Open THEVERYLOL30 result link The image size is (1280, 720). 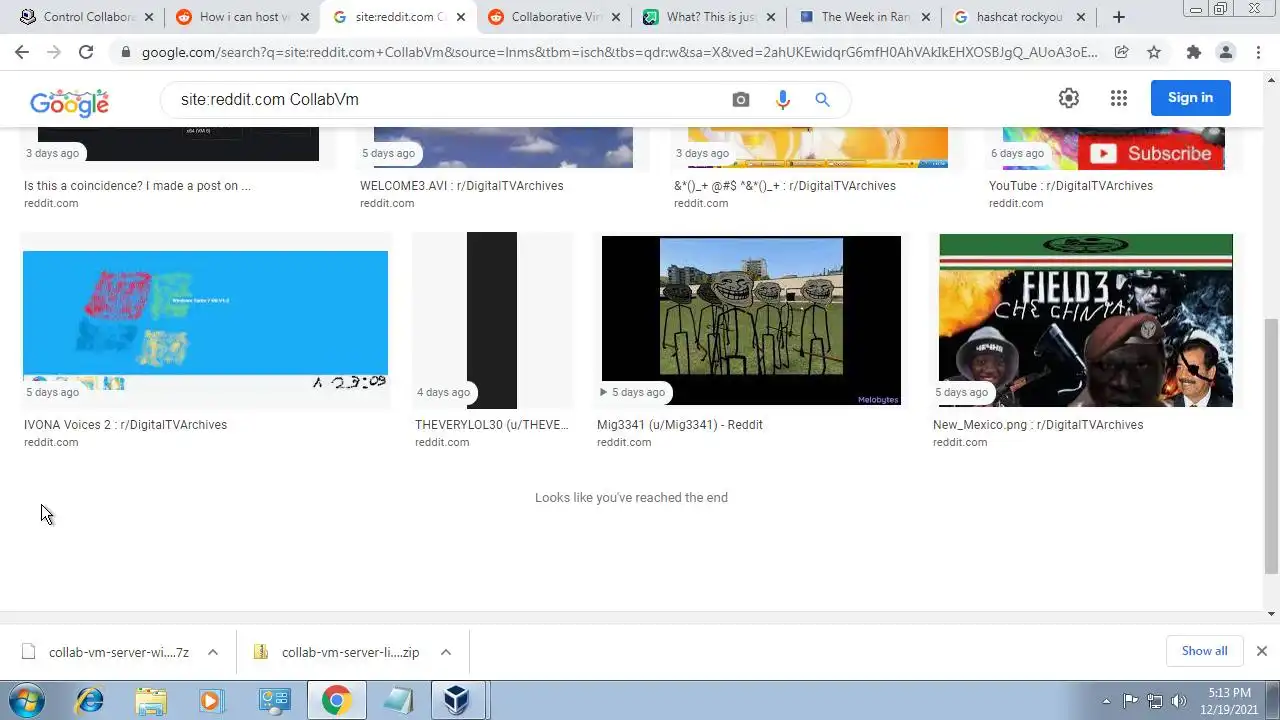click(491, 425)
